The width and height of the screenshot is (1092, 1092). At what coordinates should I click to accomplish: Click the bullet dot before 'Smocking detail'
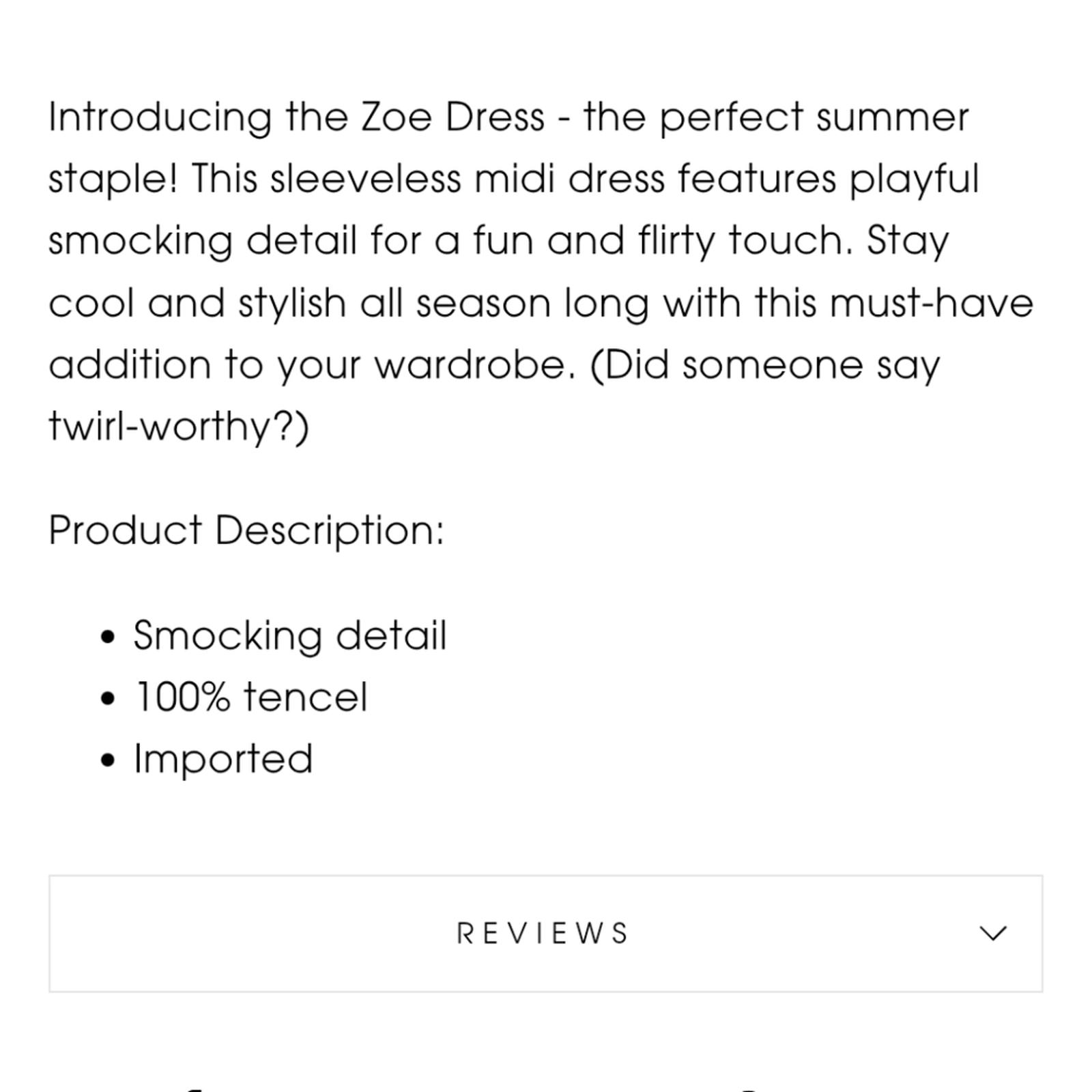pos(108,637)
